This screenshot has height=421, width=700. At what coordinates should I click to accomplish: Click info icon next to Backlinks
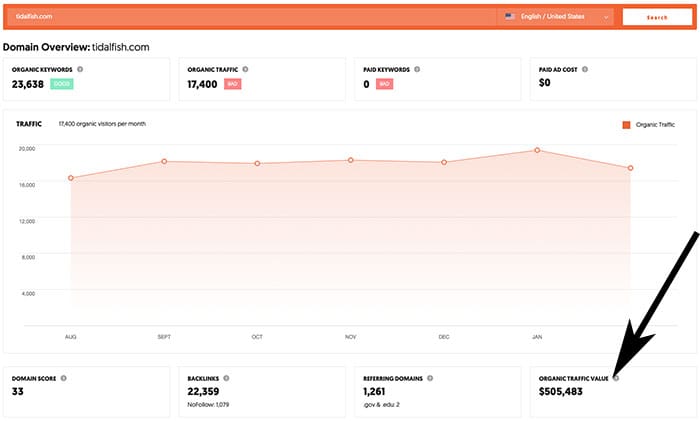pyautogui.click(x=226, y=378)
